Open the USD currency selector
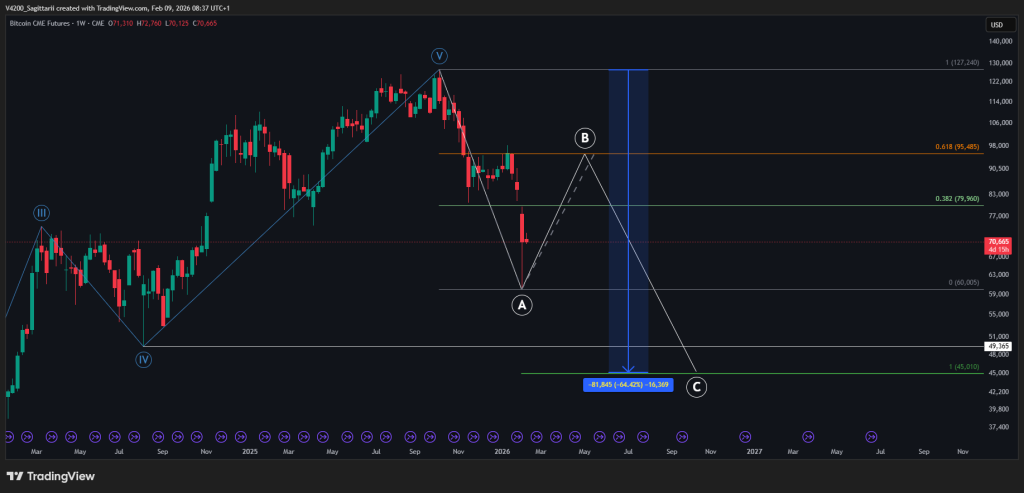 tap(996, 24)
